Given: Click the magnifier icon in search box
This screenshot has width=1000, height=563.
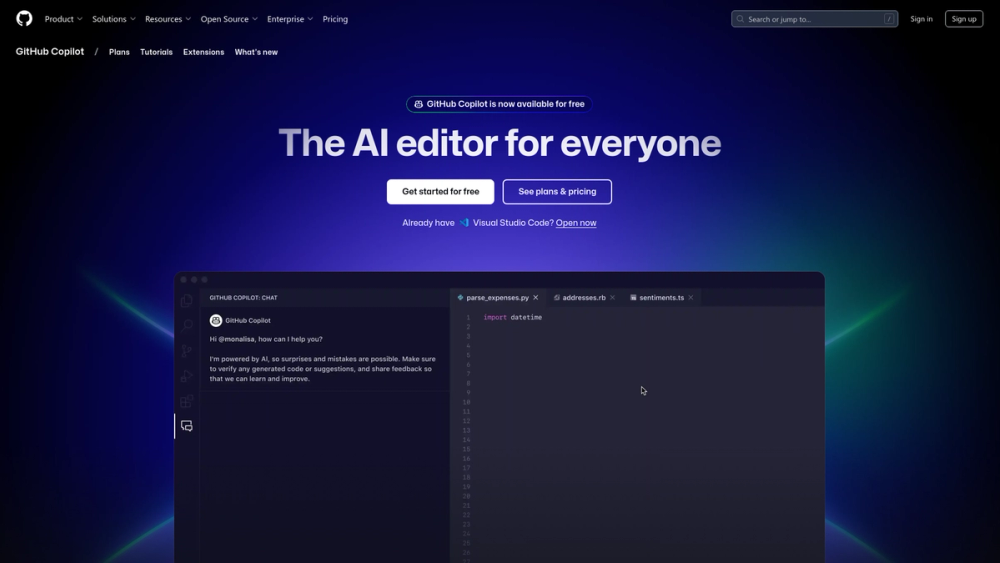Looking at the screenshot, I should (x=740, y=19).
